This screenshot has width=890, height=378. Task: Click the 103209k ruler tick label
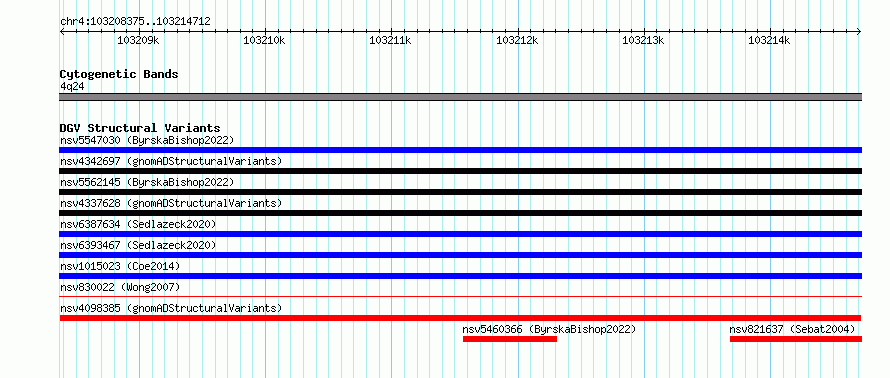pos(138,41)
